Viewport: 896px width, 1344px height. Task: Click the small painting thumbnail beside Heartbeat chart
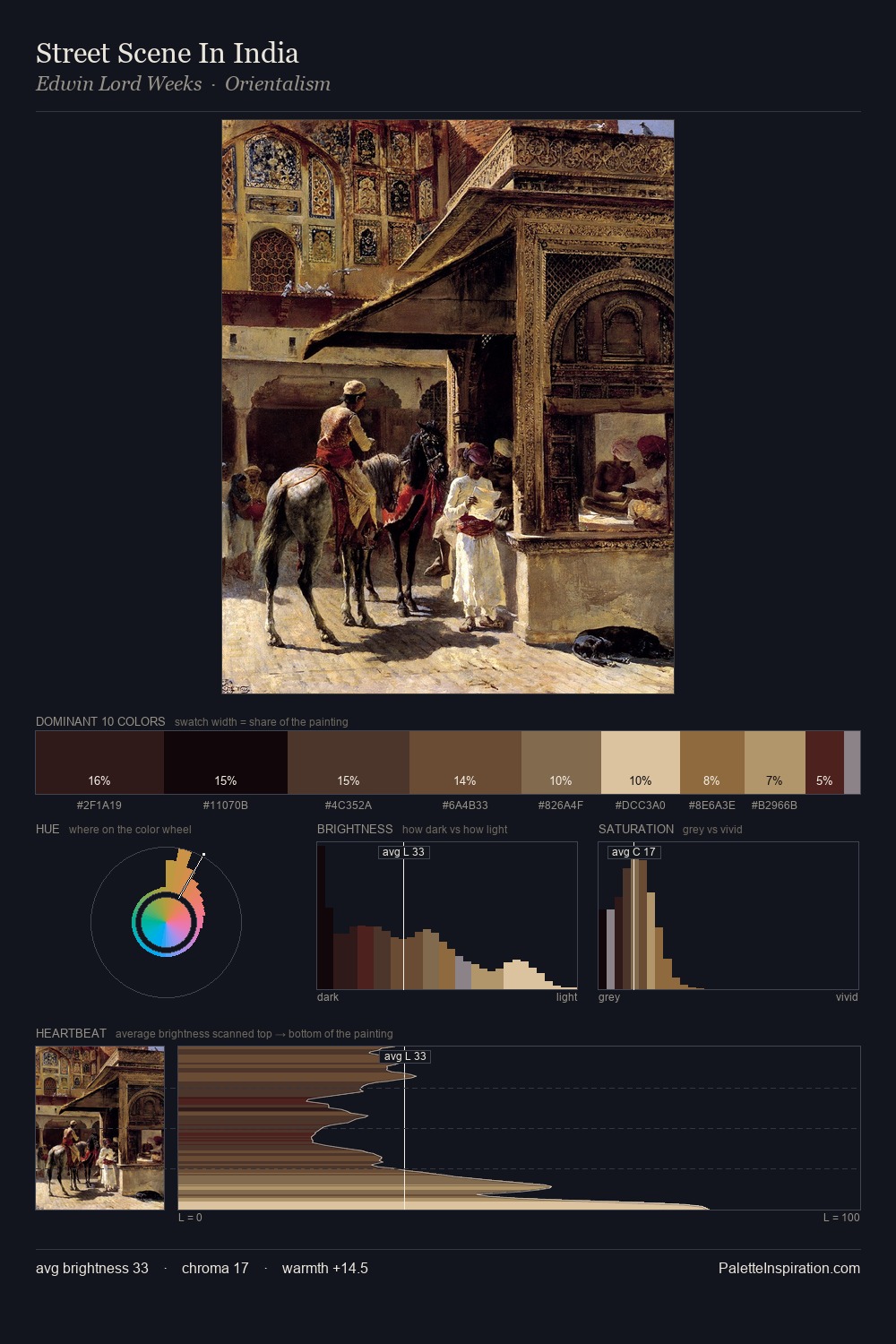[x=100, y=1128]
